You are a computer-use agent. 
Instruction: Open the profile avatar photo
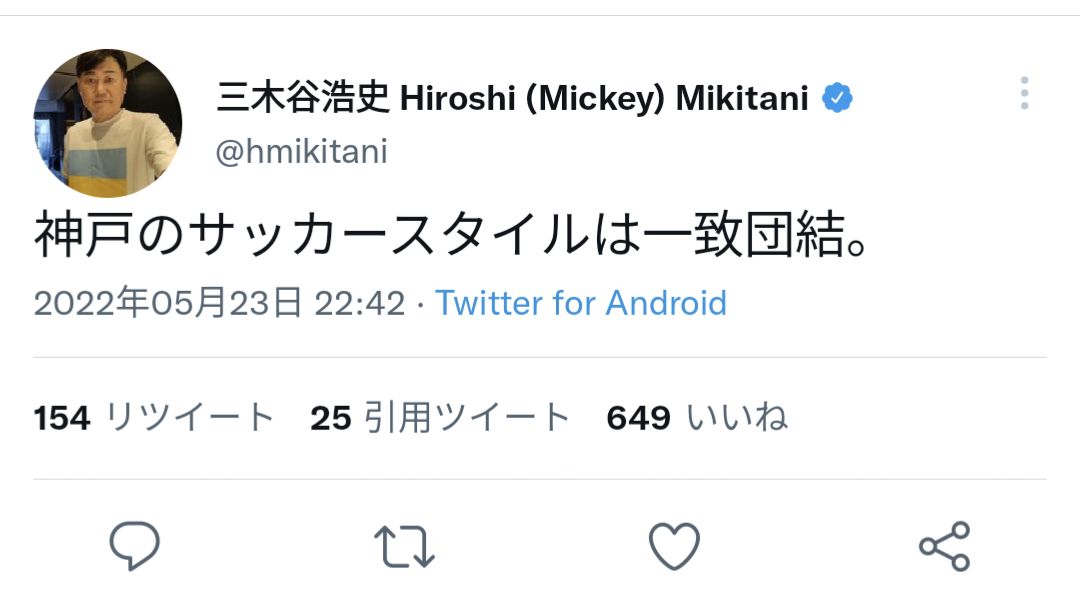pos(108,123)
